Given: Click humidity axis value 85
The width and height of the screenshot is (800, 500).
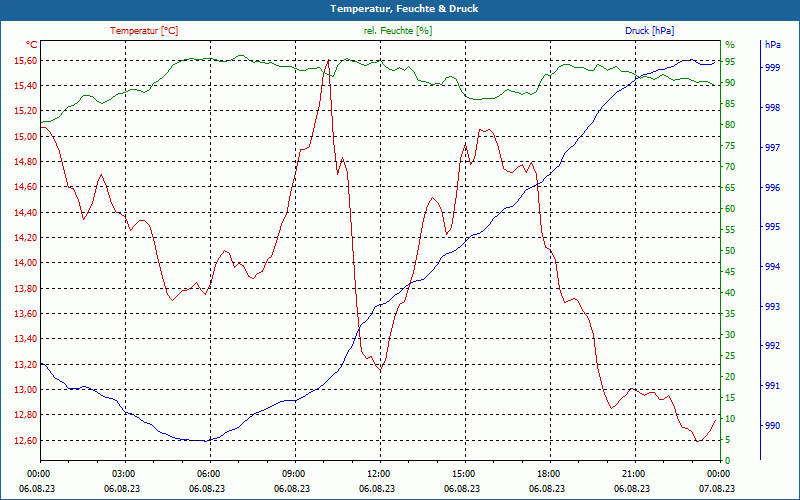Looking at the screenshot, I should [x=730, y=104].
